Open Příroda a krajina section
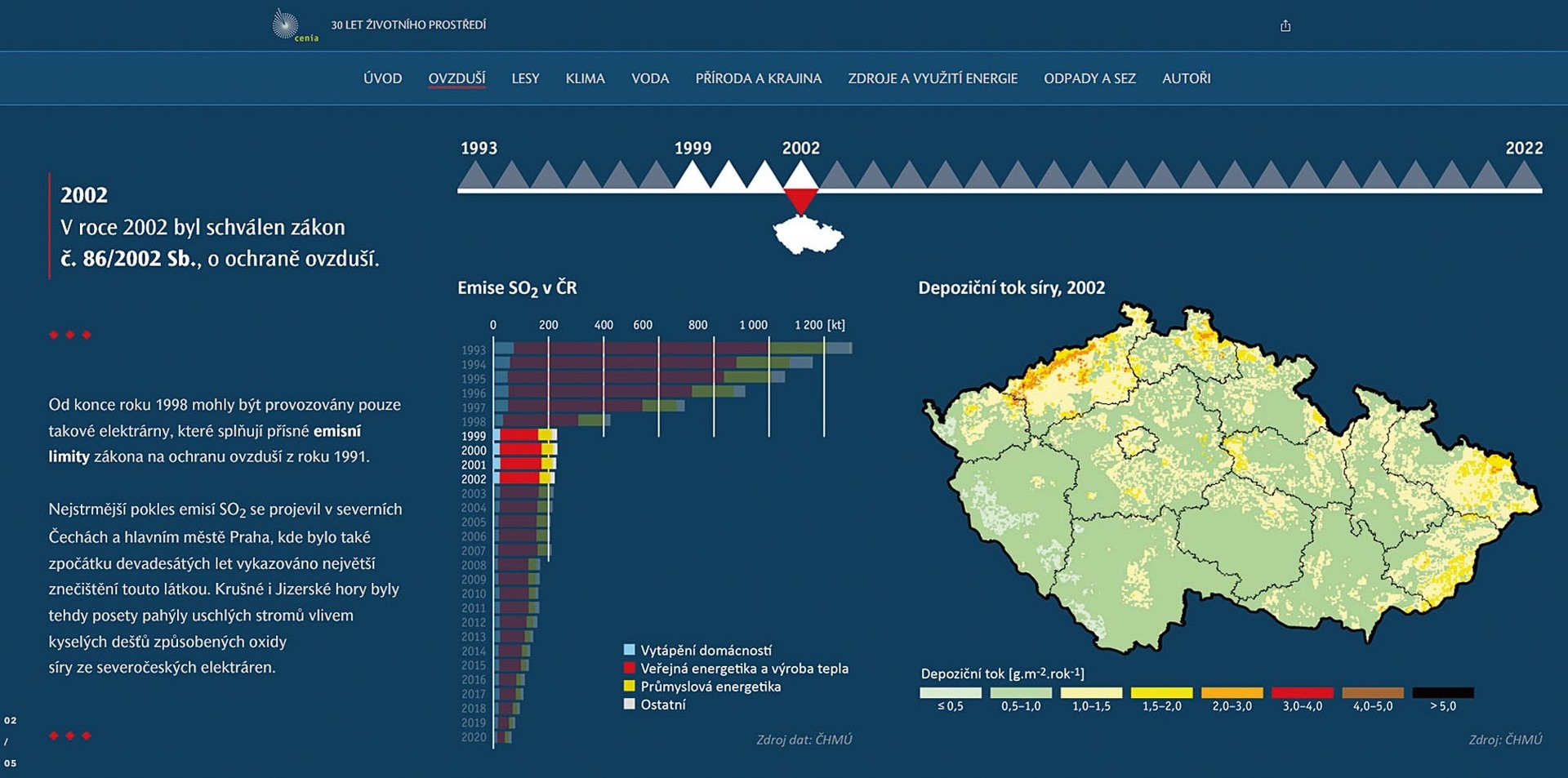Screen dimensions: 1568x778 click(758, 78)
